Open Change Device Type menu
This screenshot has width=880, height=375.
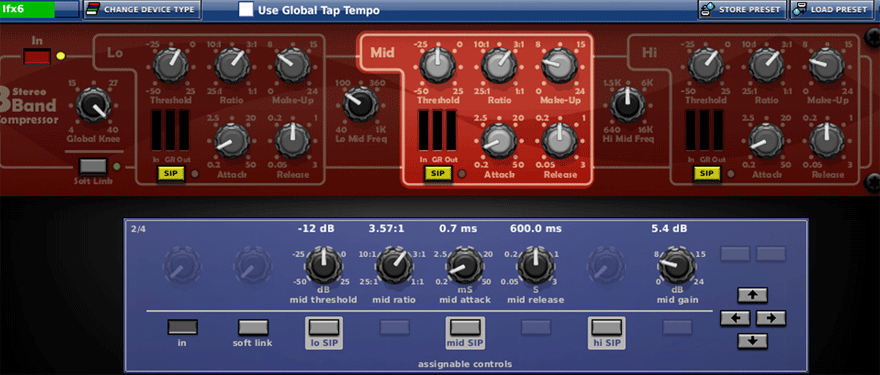click(x=142, y=10)
